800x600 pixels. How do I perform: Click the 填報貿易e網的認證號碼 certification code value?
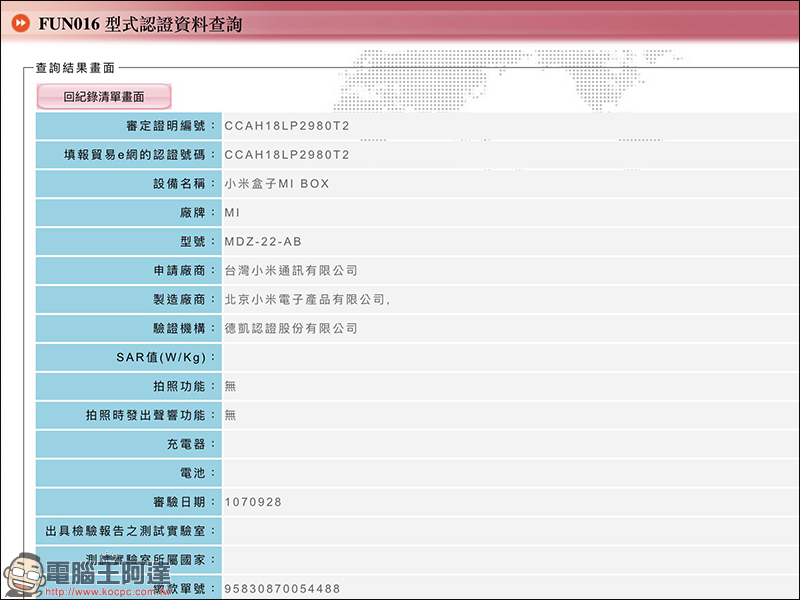287,155
